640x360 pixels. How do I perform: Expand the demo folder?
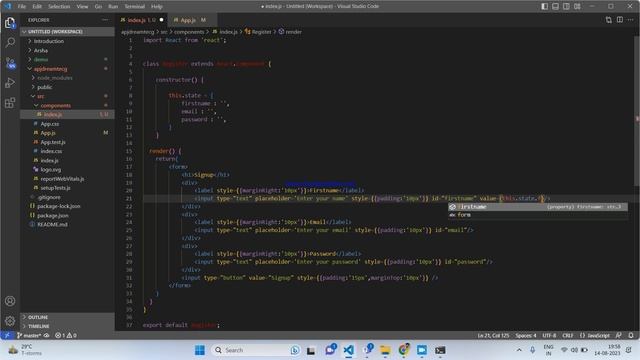pos(67,59)
